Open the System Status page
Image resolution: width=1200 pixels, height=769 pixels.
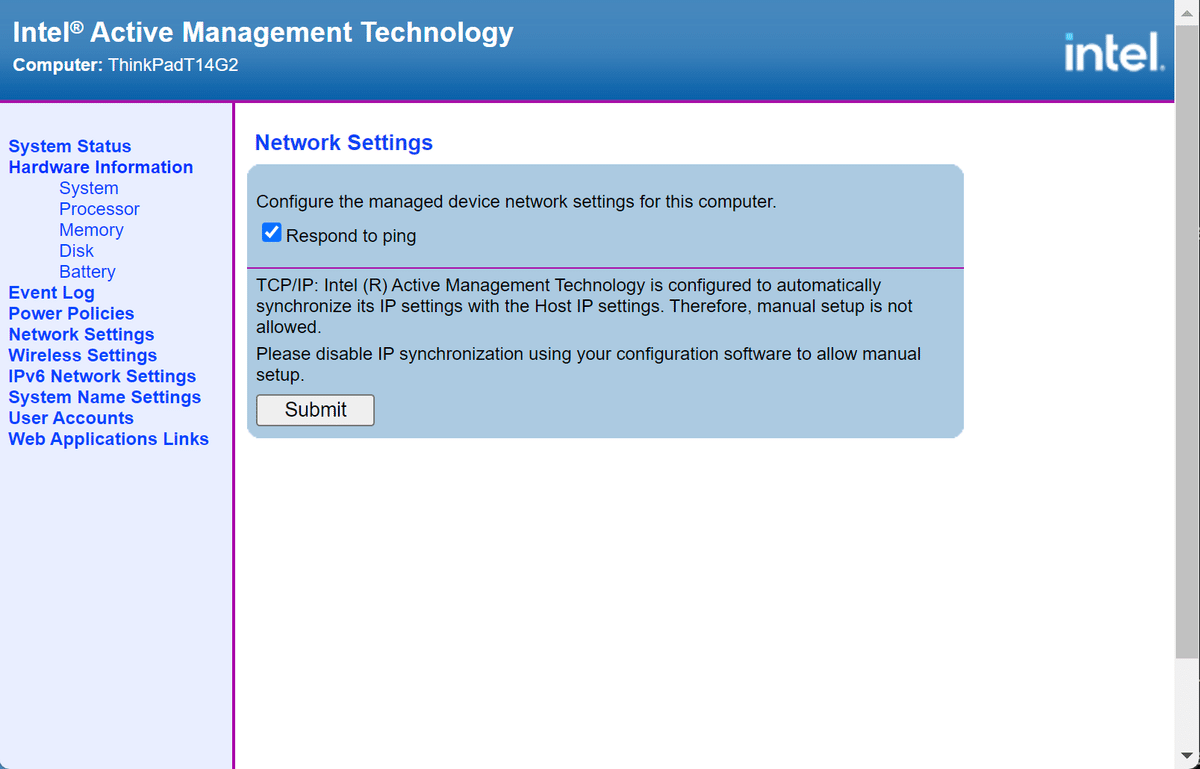pyautogui.click(x=70, y=146)
